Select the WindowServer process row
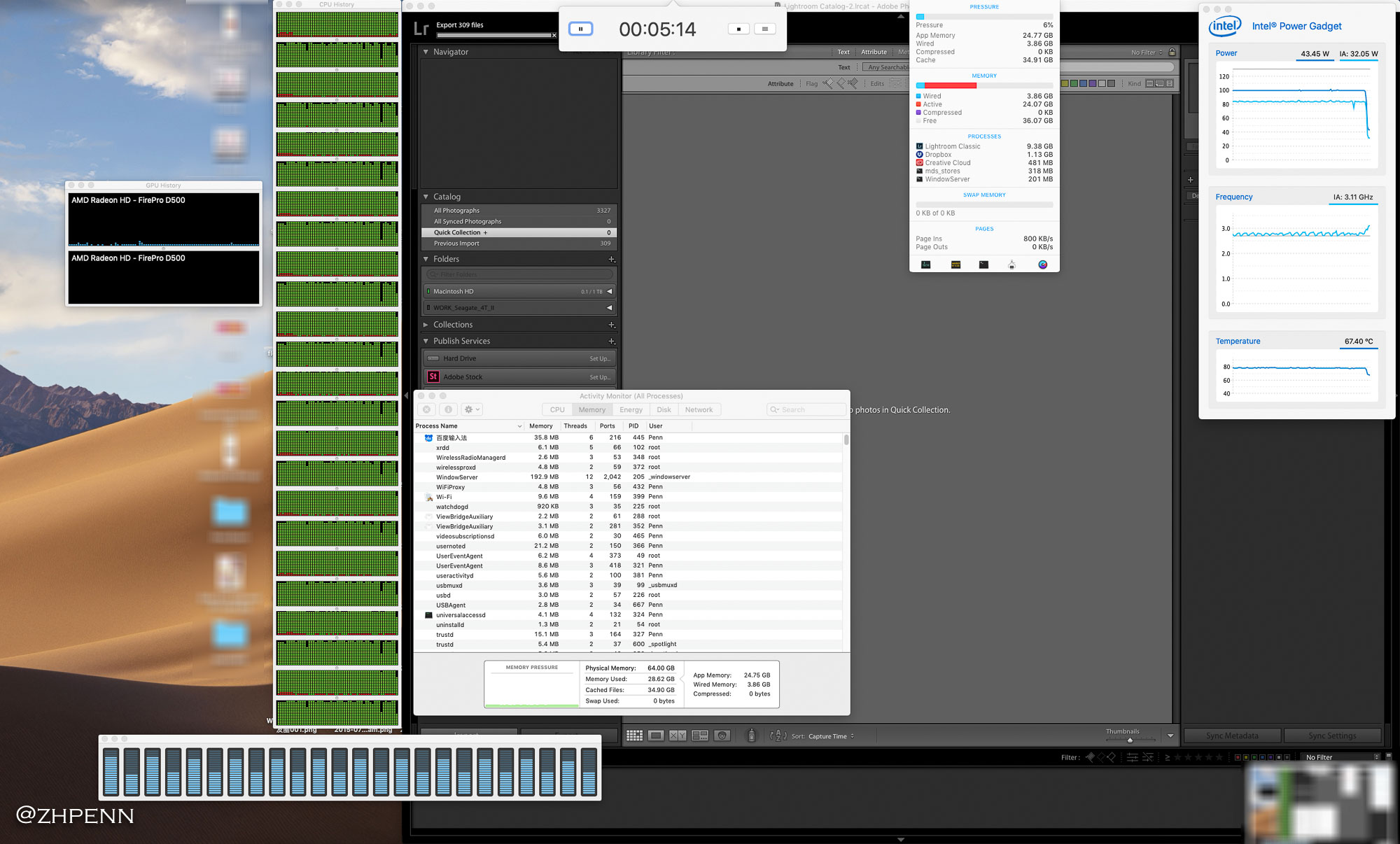 pos(629,477)
